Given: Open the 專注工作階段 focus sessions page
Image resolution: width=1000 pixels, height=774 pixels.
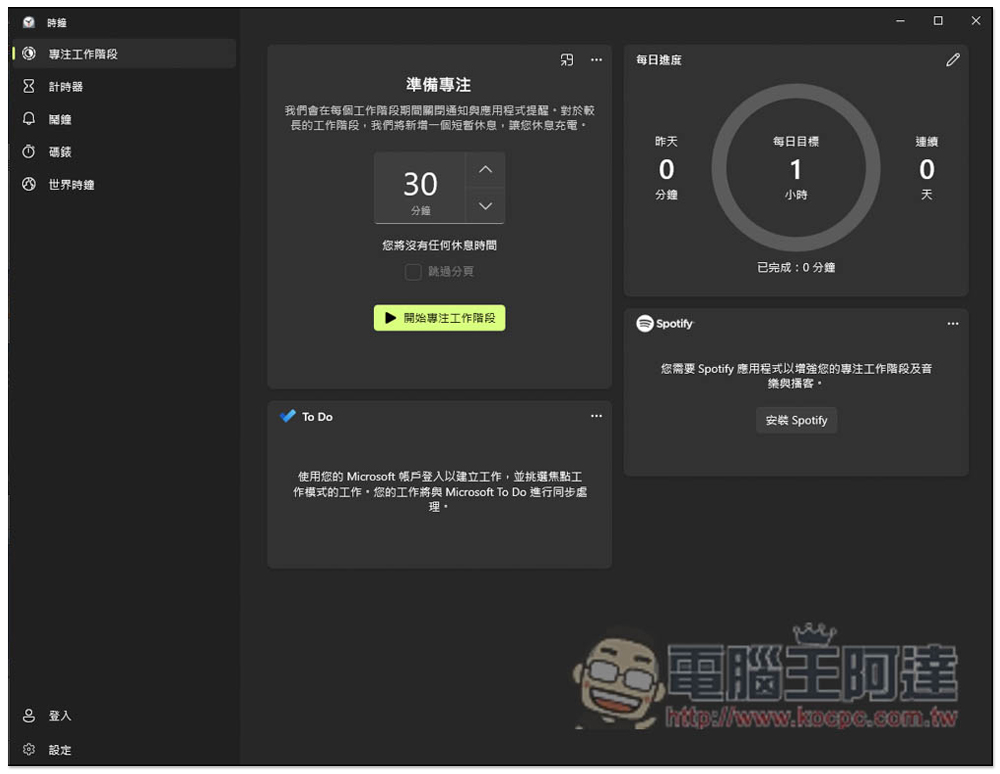Looking at the screenshot, I should 124,54.
